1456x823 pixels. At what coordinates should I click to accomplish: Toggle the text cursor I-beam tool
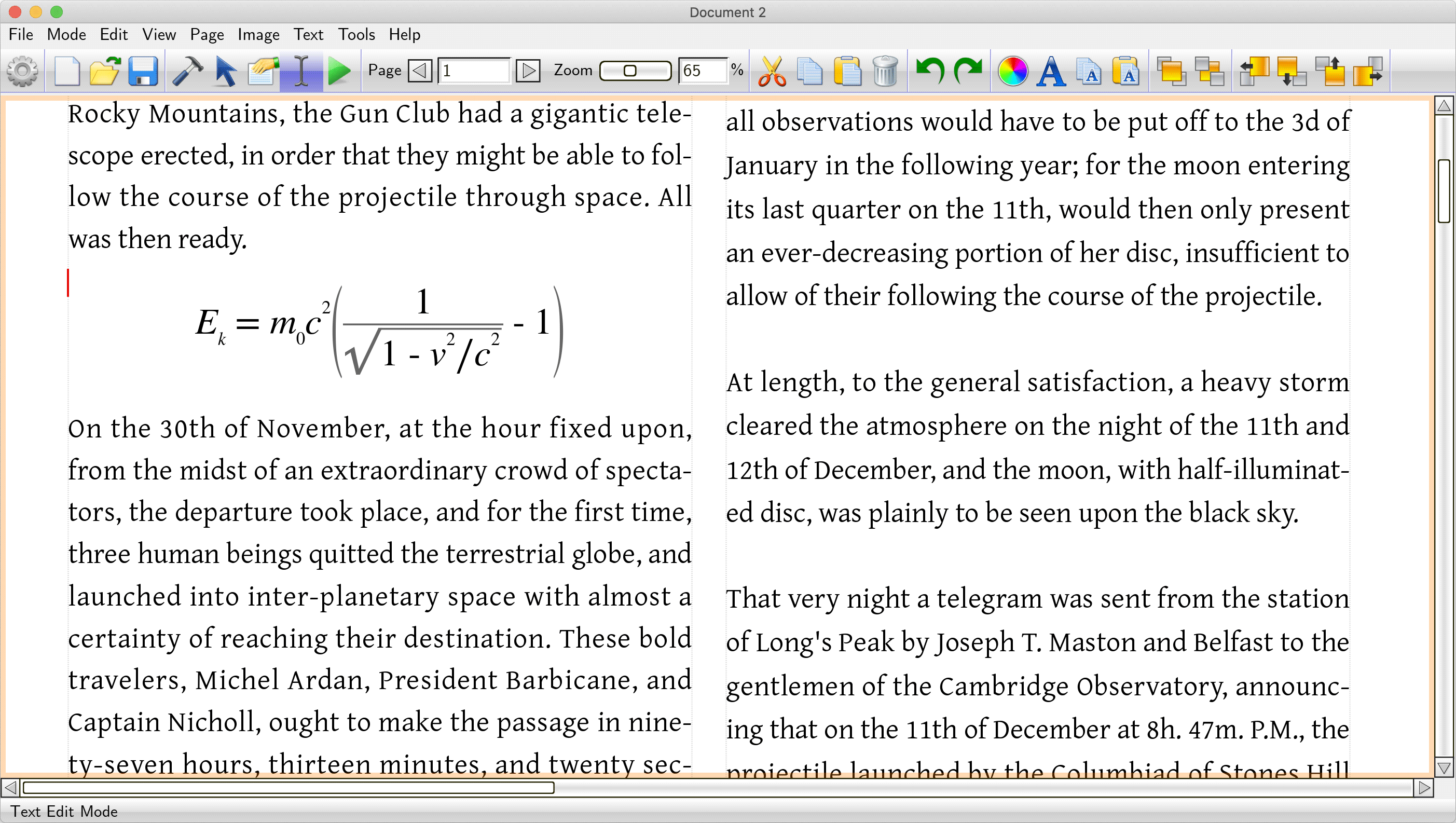pos(301,71)
